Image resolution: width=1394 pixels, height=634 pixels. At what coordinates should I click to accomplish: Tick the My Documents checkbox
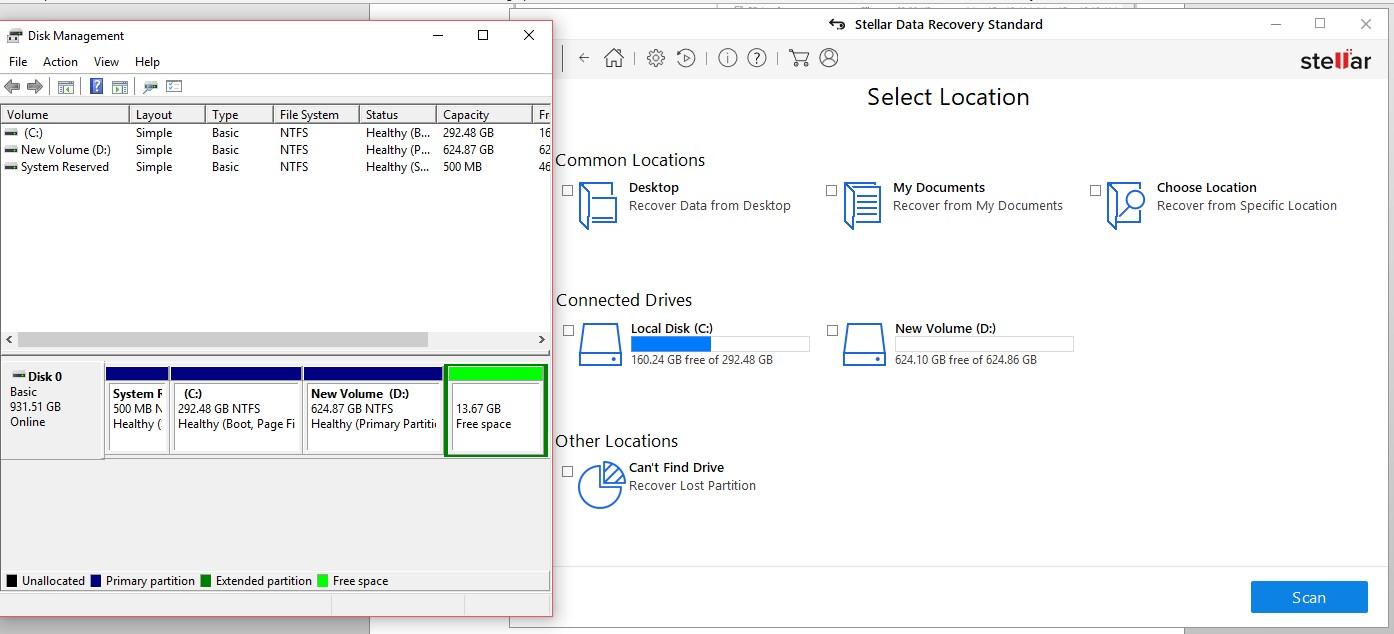click(831, 190)
